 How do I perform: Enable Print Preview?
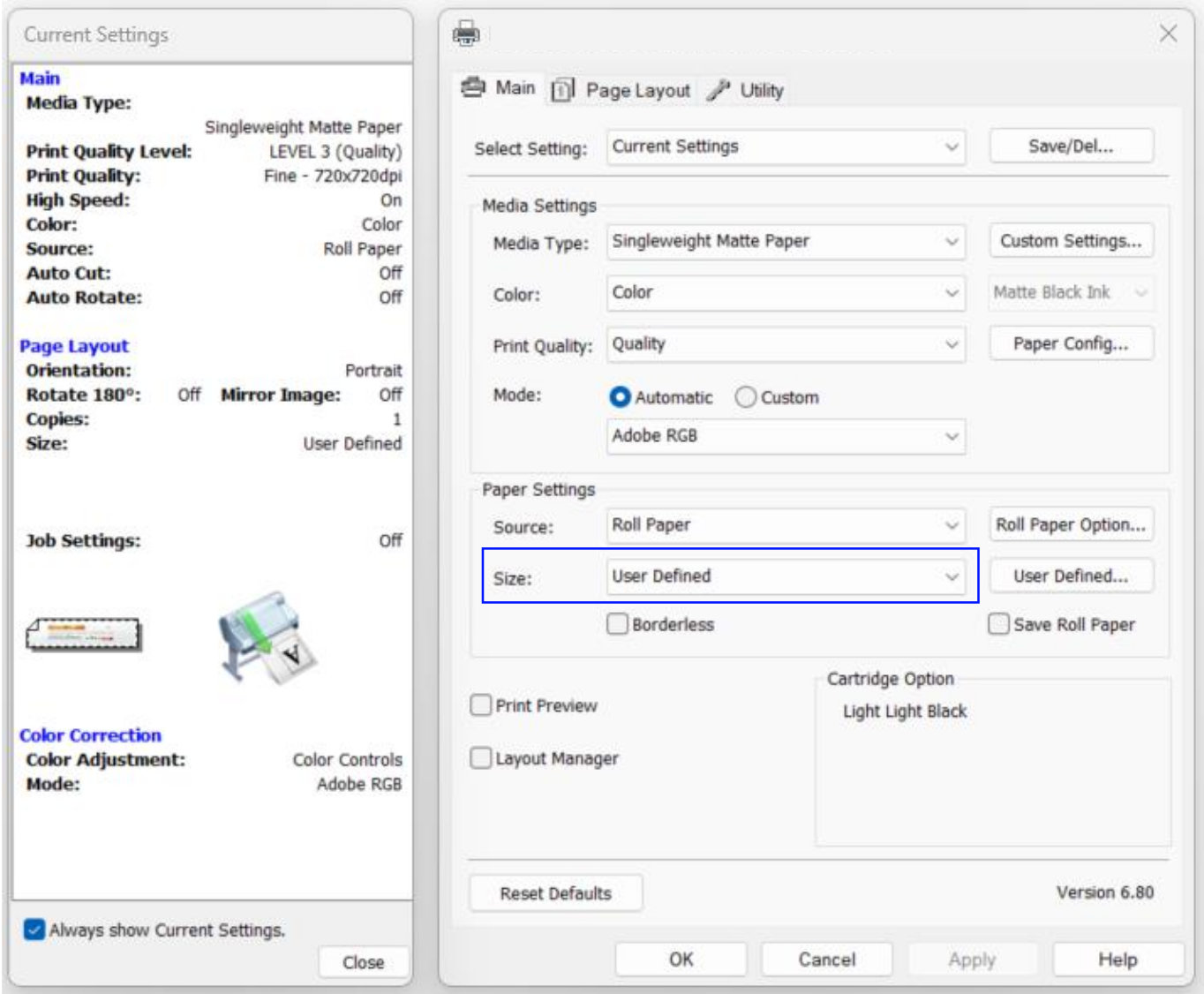(x=481, y=705)
